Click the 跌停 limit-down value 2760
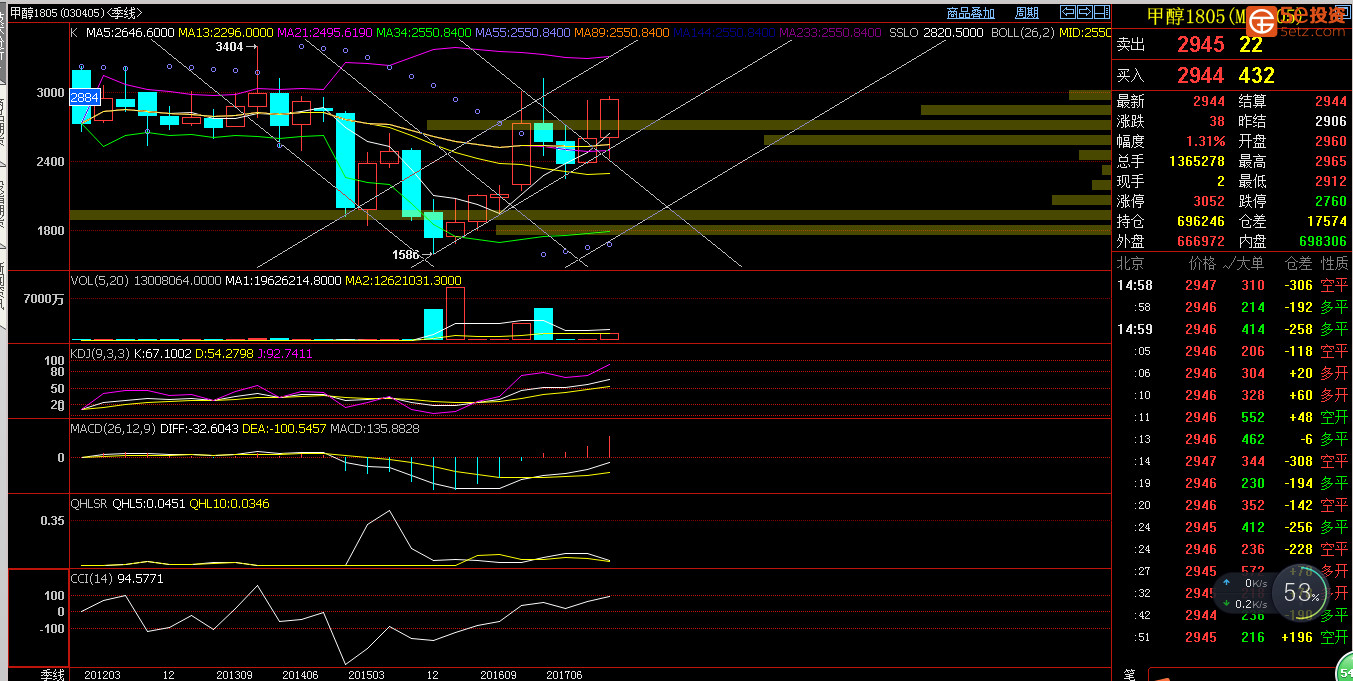Viewport: 1353px width, 681px height. 1330,201
